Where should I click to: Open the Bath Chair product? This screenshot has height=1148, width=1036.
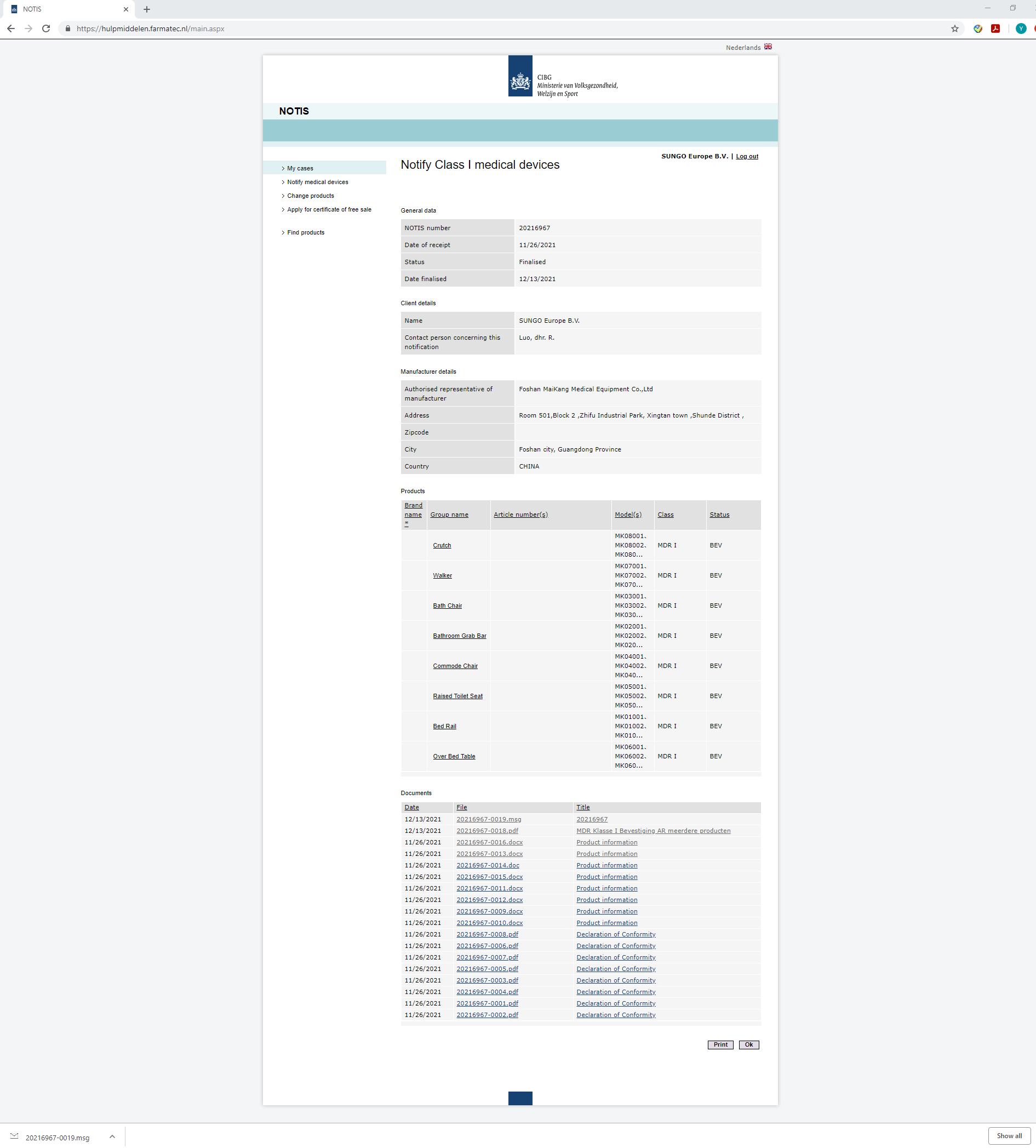coord(448,606)
